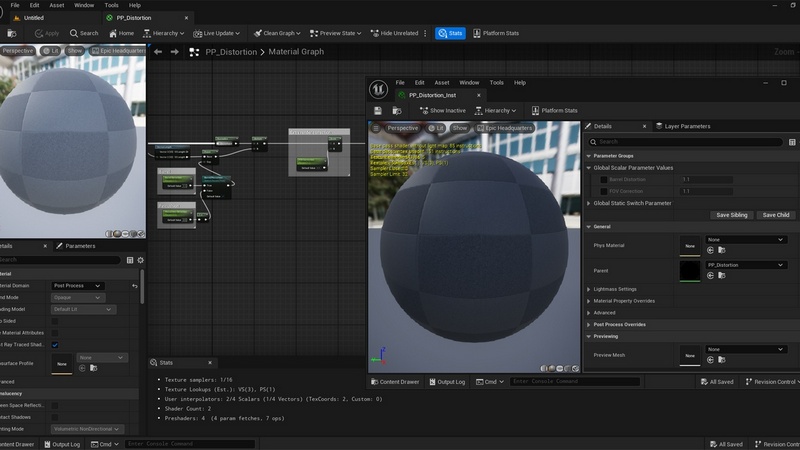Click the Parent material thumbnail swatch
The image size is (800, 450).
(x=690, y=270)
